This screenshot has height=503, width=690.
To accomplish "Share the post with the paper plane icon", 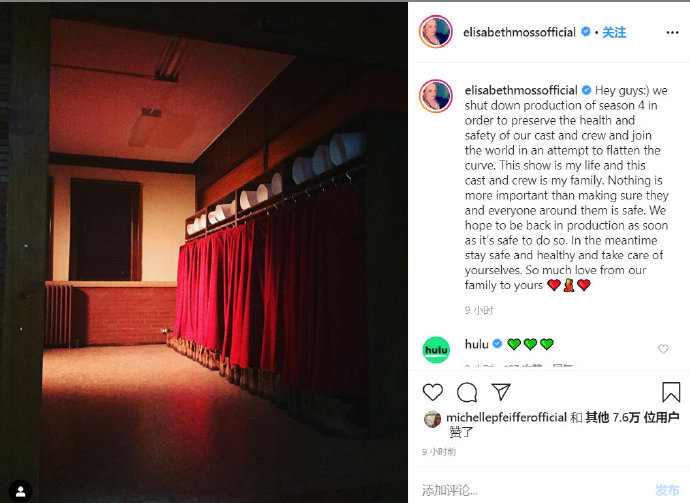I will [x=501, y=391].
